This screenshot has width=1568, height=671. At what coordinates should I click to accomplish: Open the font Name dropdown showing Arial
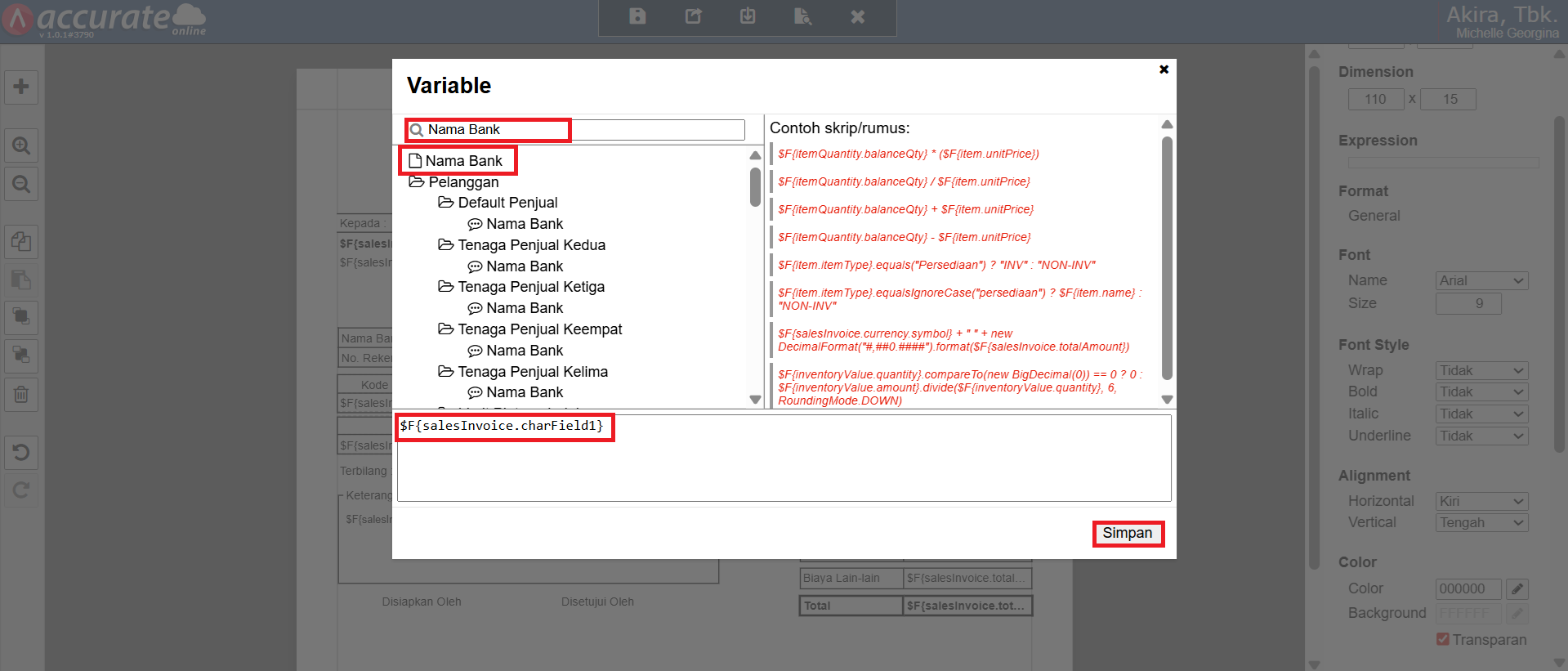point(1481,280)
